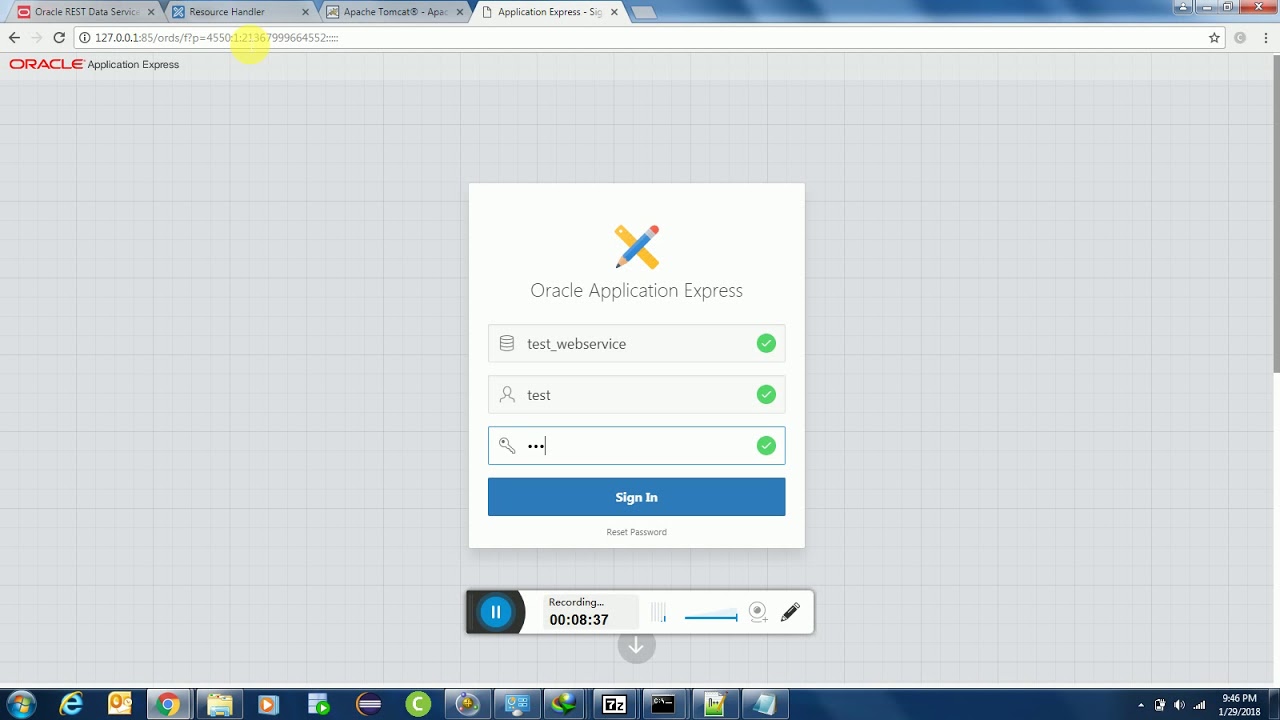Pause the screen recording
Viewport: 1280px width, 720px height.
coord(495,612)
